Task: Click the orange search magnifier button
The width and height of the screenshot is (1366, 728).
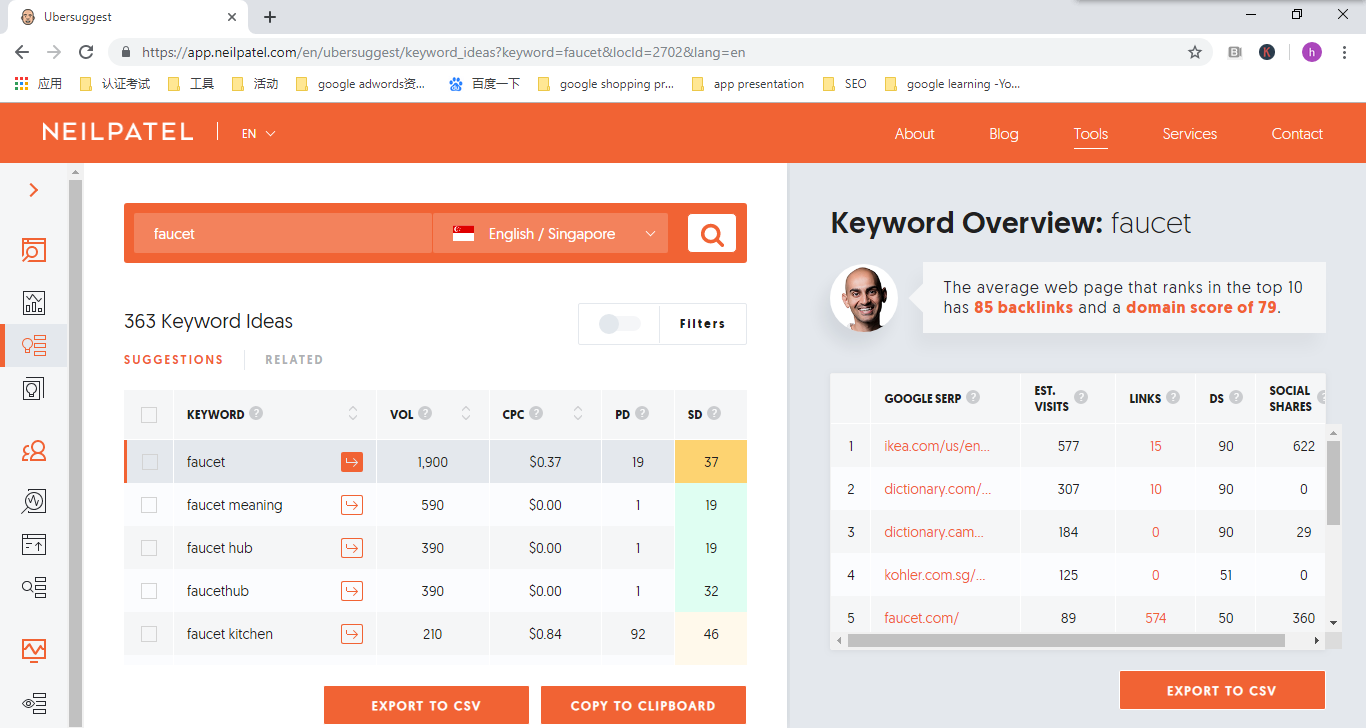Action: [712, 234]
